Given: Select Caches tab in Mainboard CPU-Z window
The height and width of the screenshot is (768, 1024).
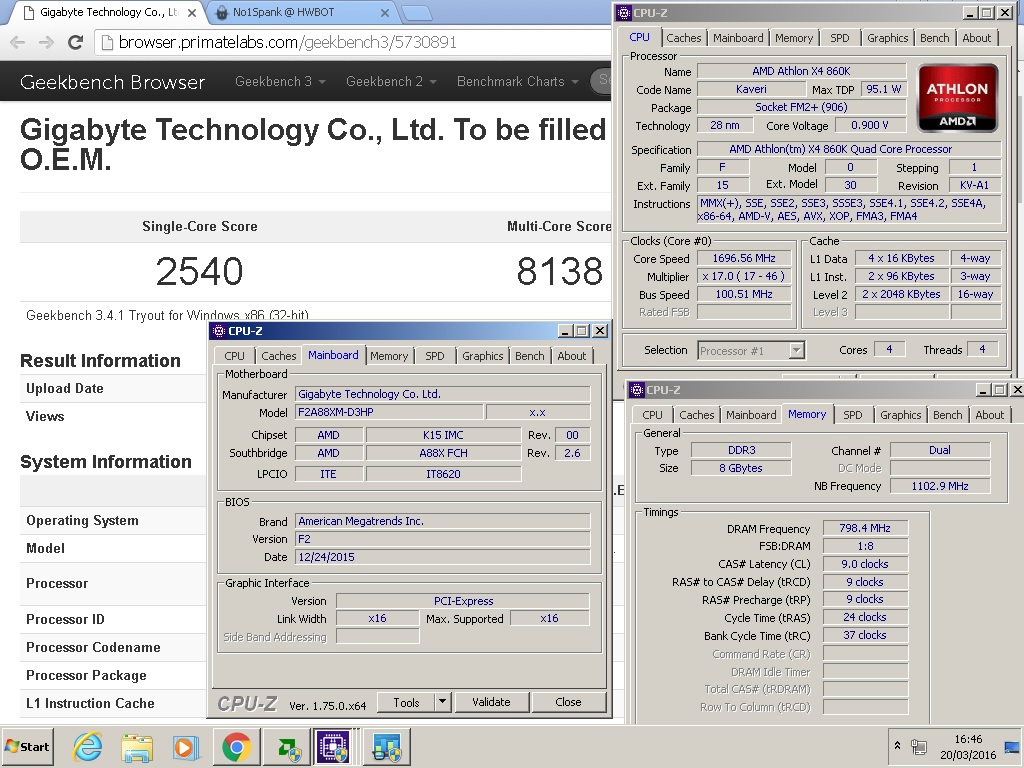Looking at the screenshot, I should [279, 356].
